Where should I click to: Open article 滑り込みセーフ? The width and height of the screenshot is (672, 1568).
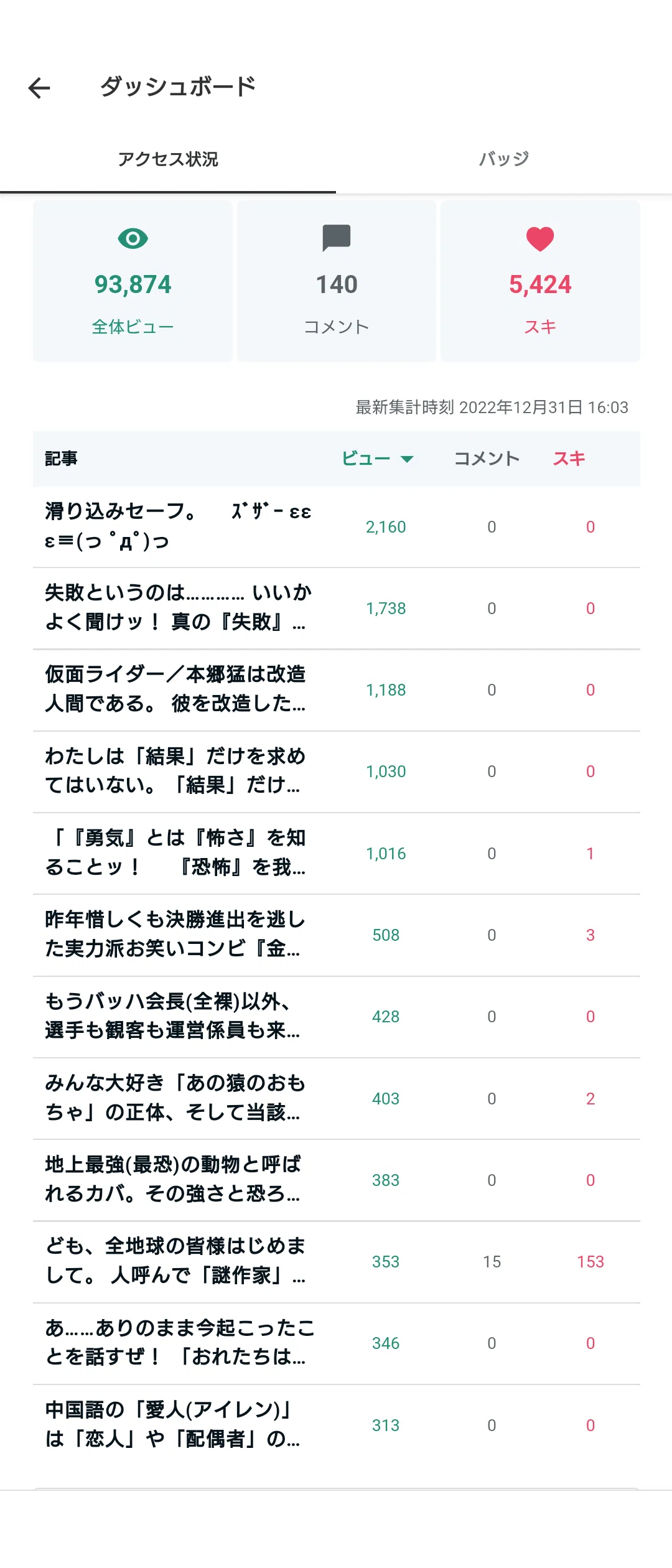336,526
